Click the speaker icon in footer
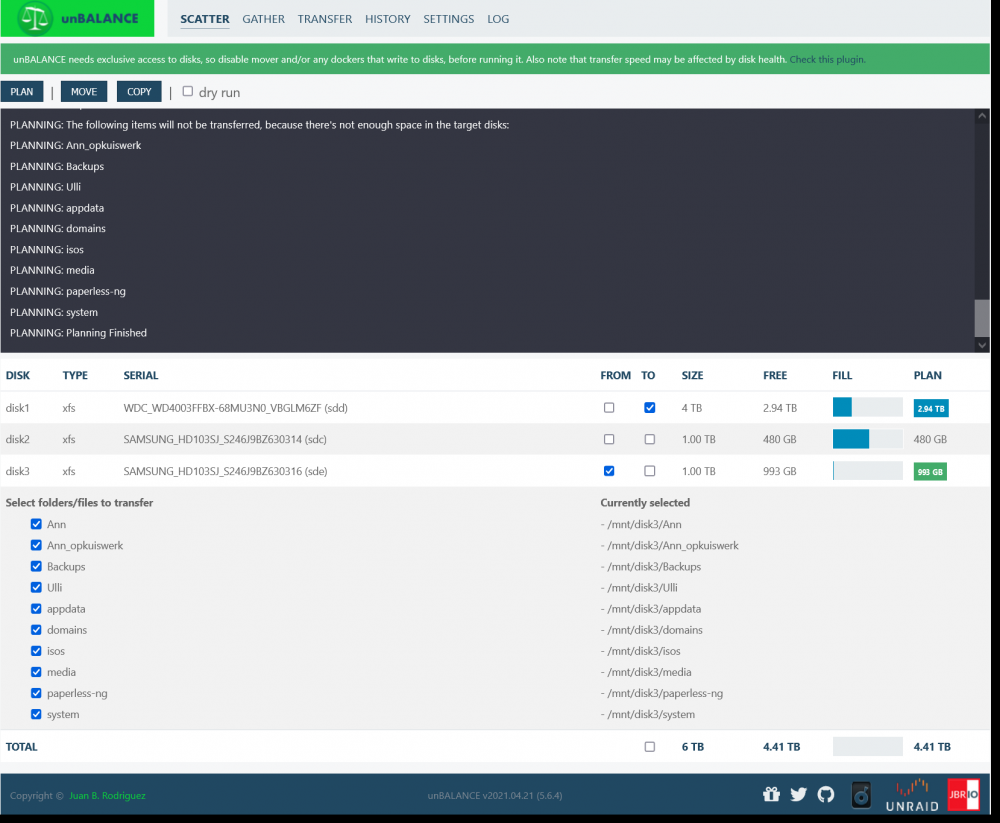The width and height of the screenshot is (1000, 823). pos(861,795)
